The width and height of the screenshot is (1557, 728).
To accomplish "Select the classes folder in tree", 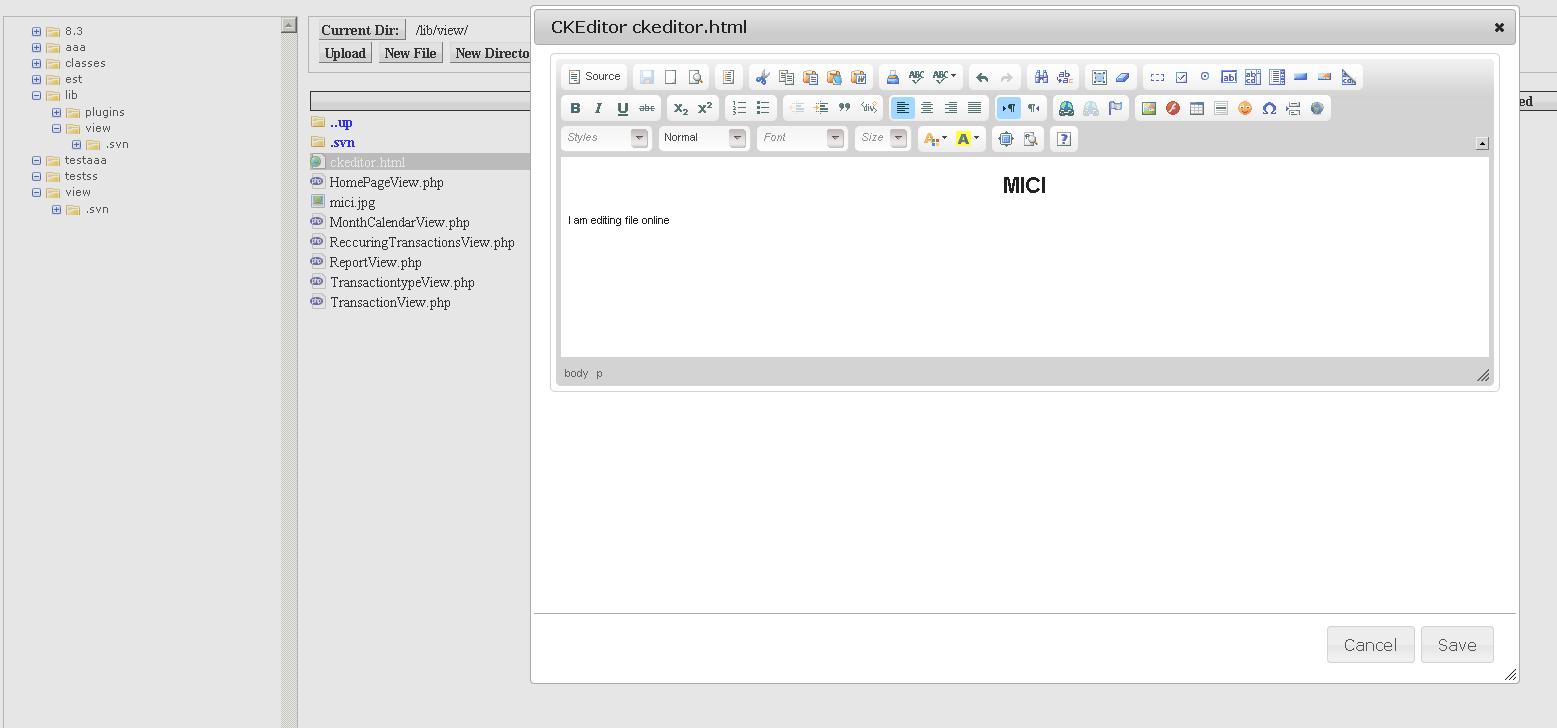I will coord(85,63).
